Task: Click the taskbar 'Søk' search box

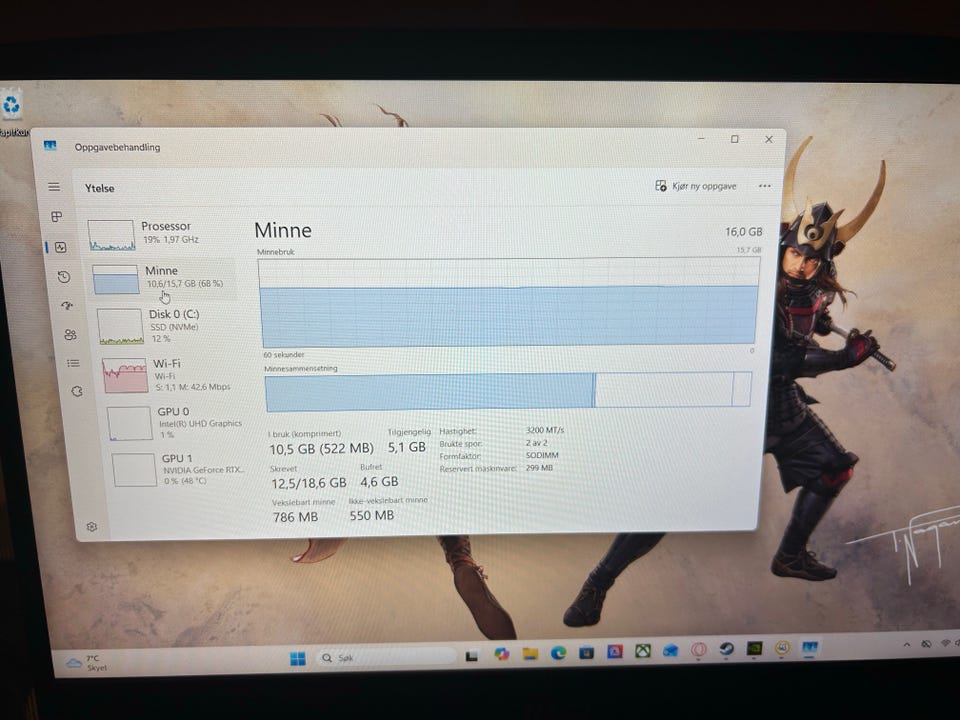Action: tap(387, 658)
